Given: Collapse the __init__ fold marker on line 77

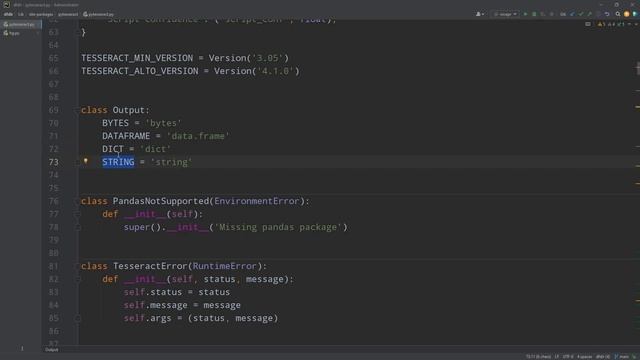Looking at the screenshot, I should click(x=77, y=214).
